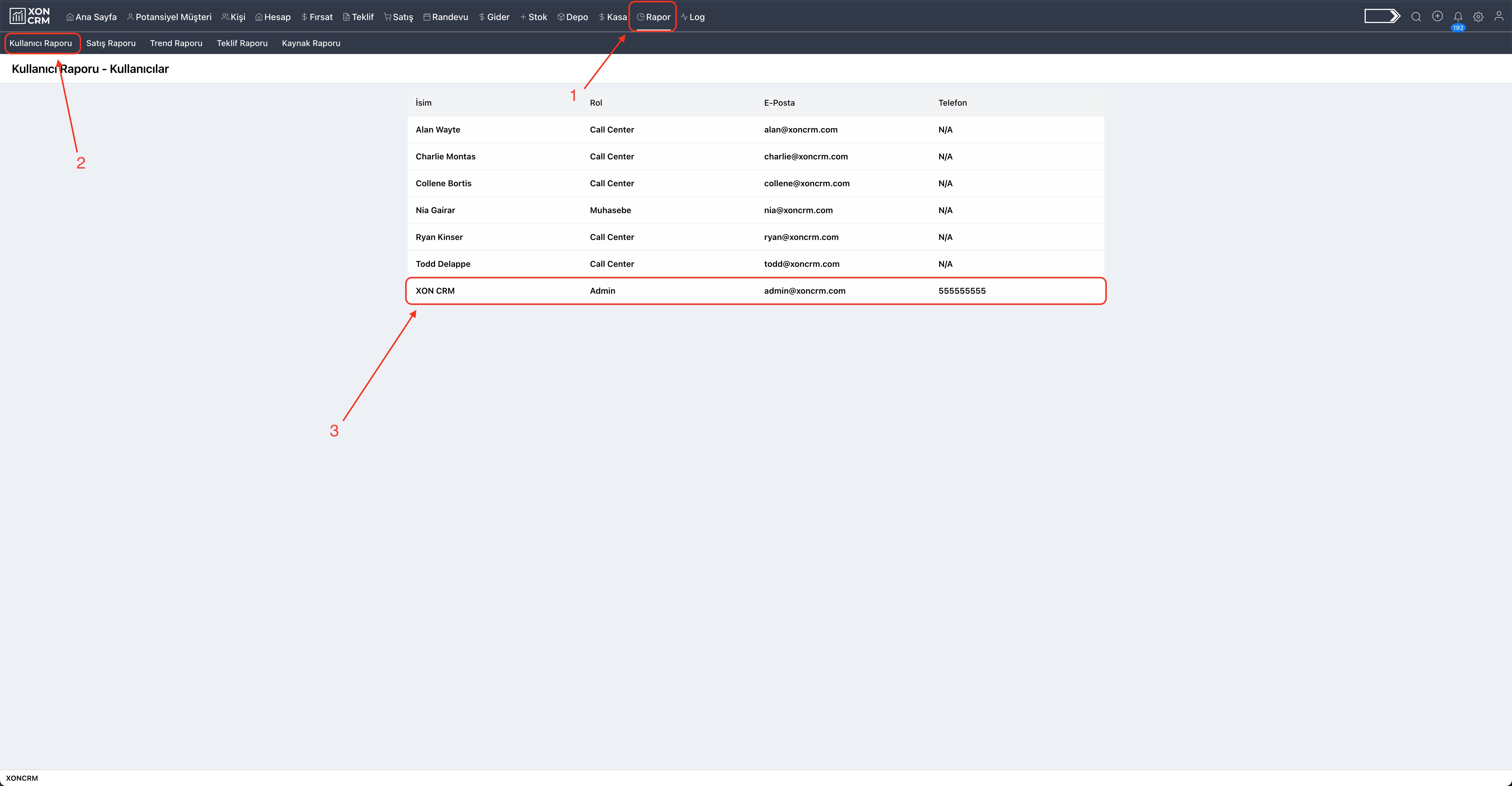Click the nia@xoncrm.com email
The height and width of the screenshot is (786, 1512).
[x=798, y=210]
